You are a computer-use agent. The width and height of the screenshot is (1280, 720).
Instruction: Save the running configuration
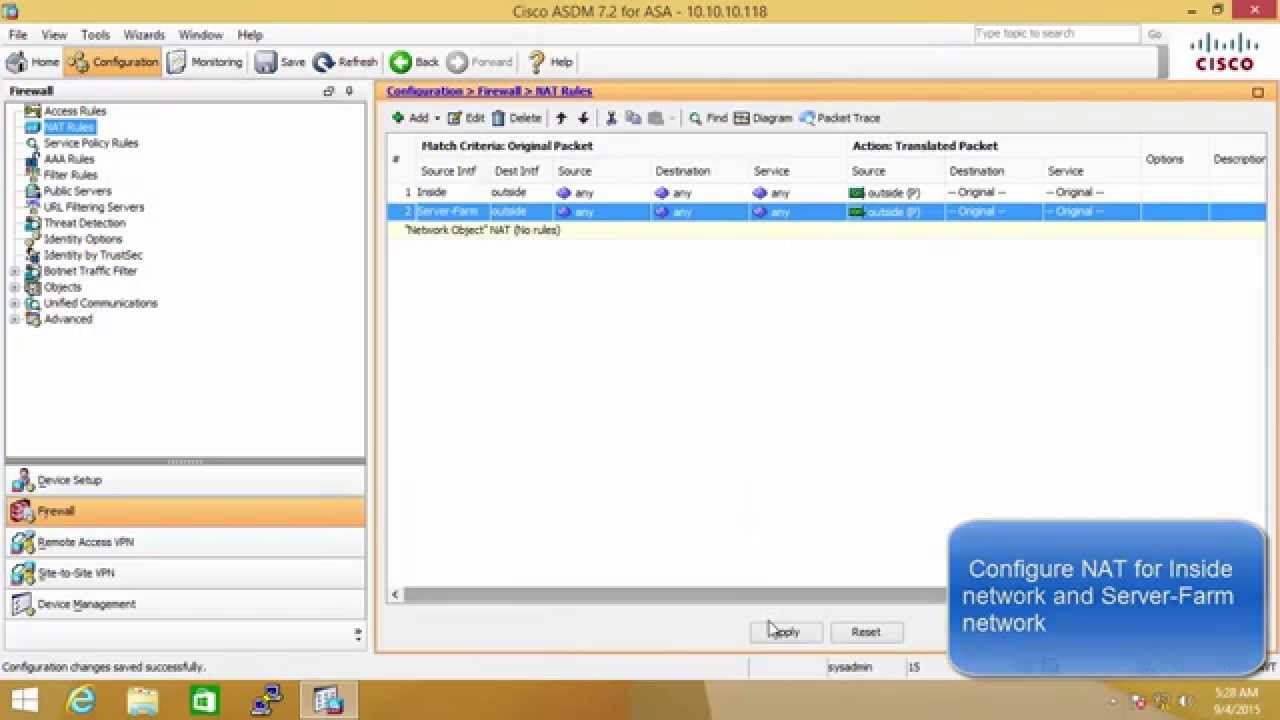tap(280, 62)
